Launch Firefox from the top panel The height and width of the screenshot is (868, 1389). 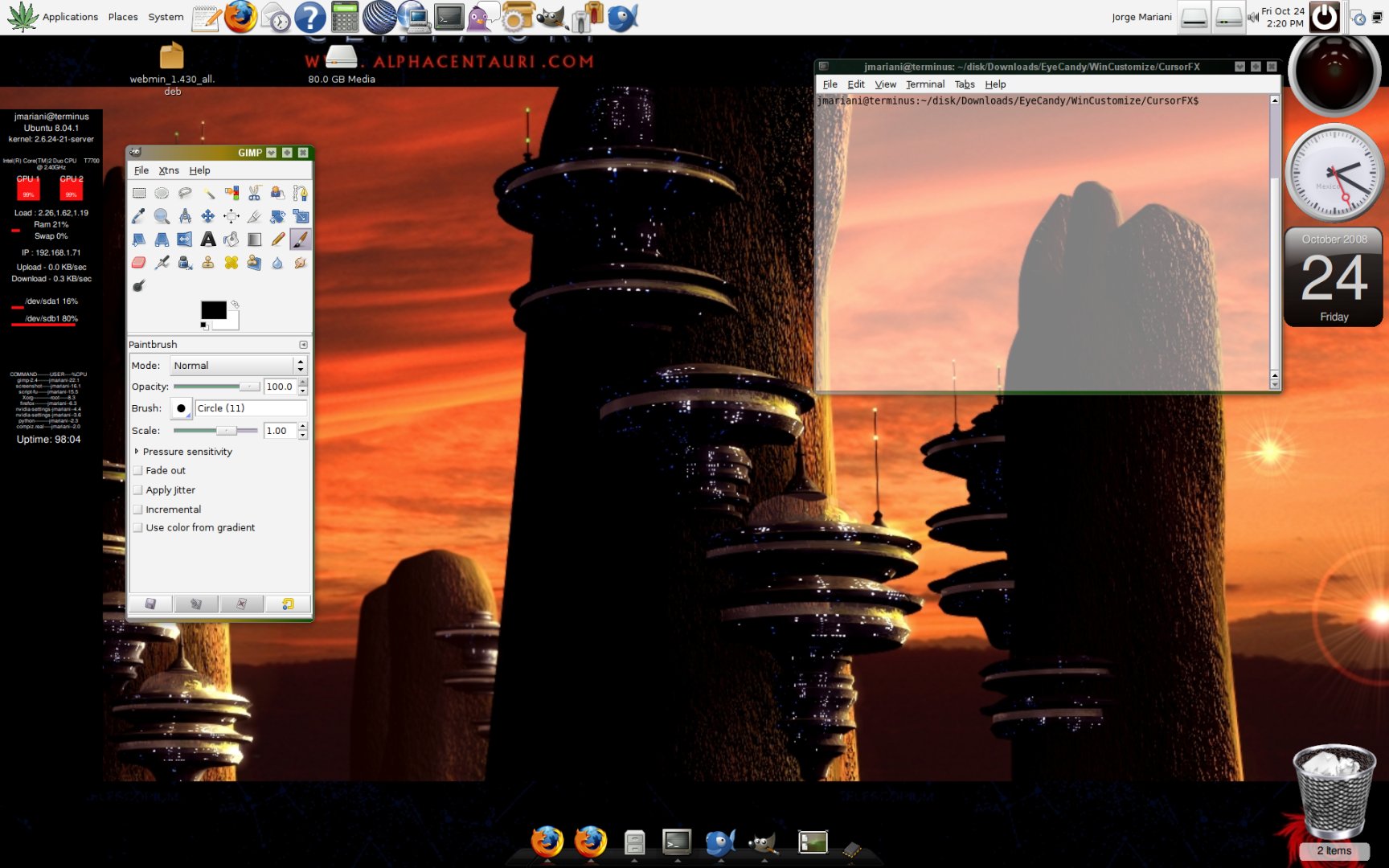click(240, 17)
